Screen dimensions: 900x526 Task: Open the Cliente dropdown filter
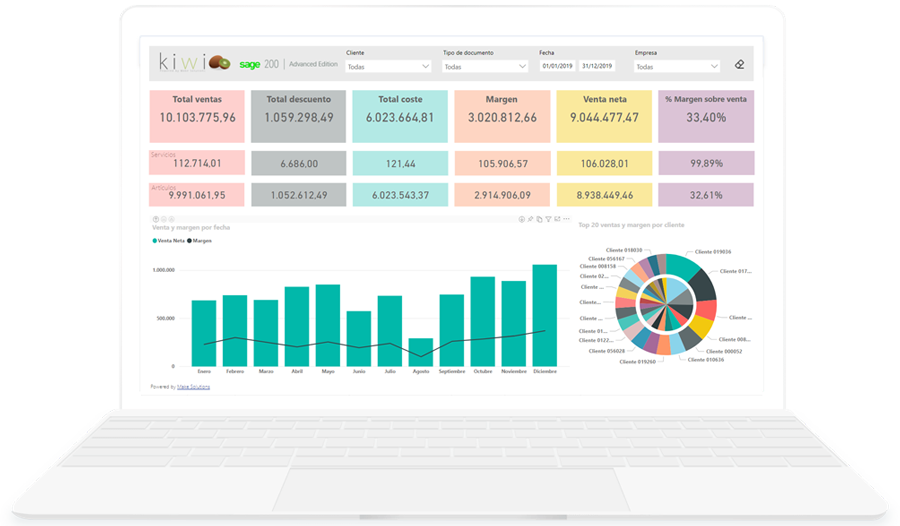click(388, 67)
